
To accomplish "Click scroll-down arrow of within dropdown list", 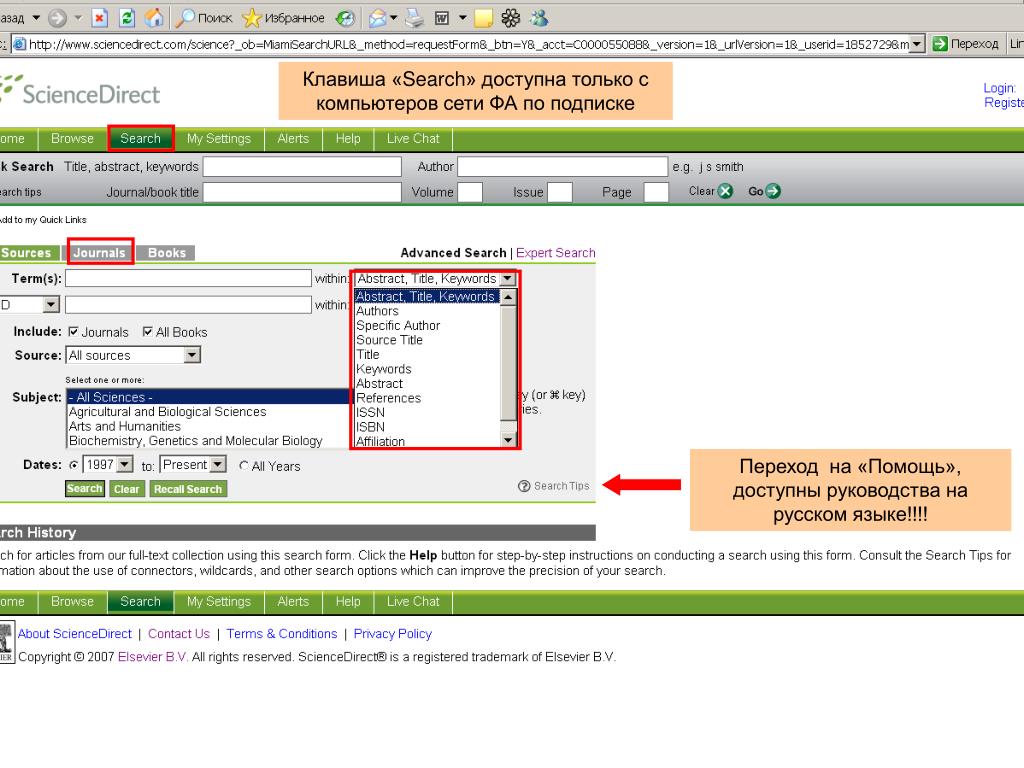I will [x=508, y=440].
